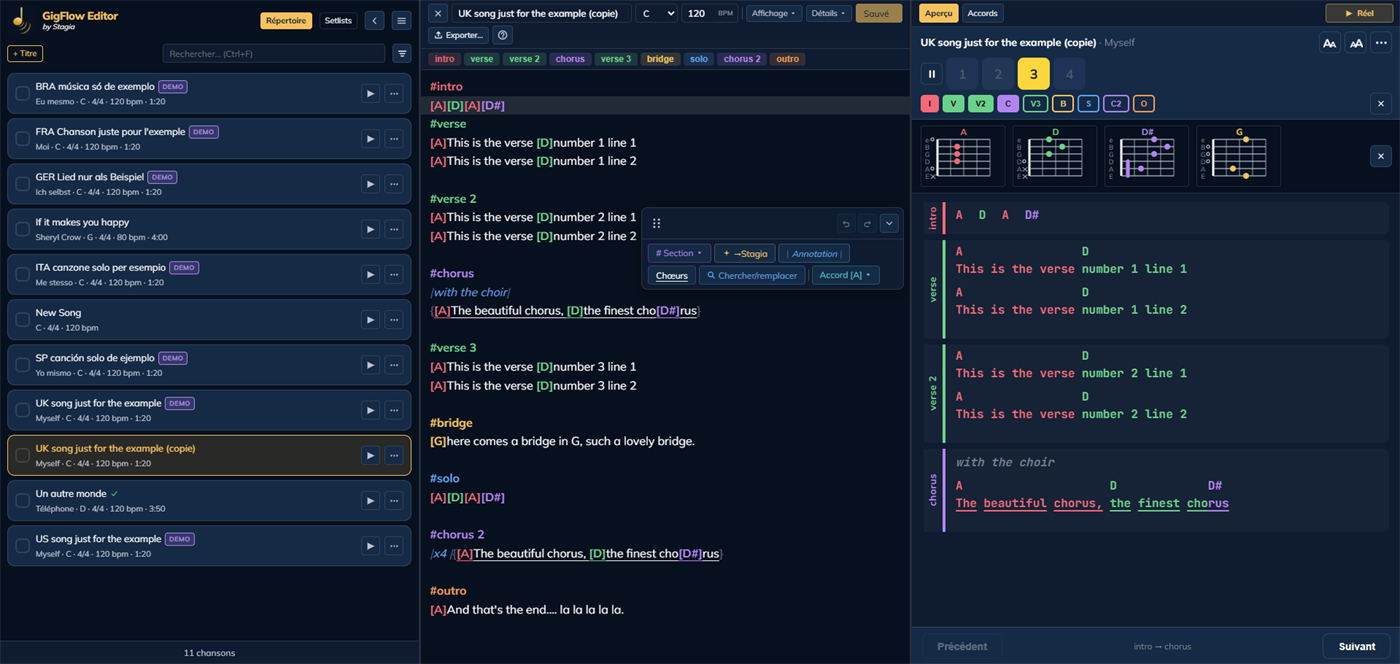Tick the checkbox for 'Un autre monde'
The image size is (1400, 664).
click(x=22, y=501)
